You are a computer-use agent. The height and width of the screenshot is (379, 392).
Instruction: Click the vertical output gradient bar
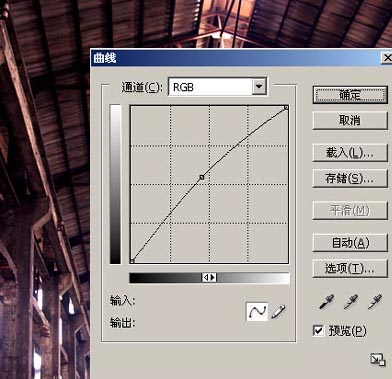[115, 184]
